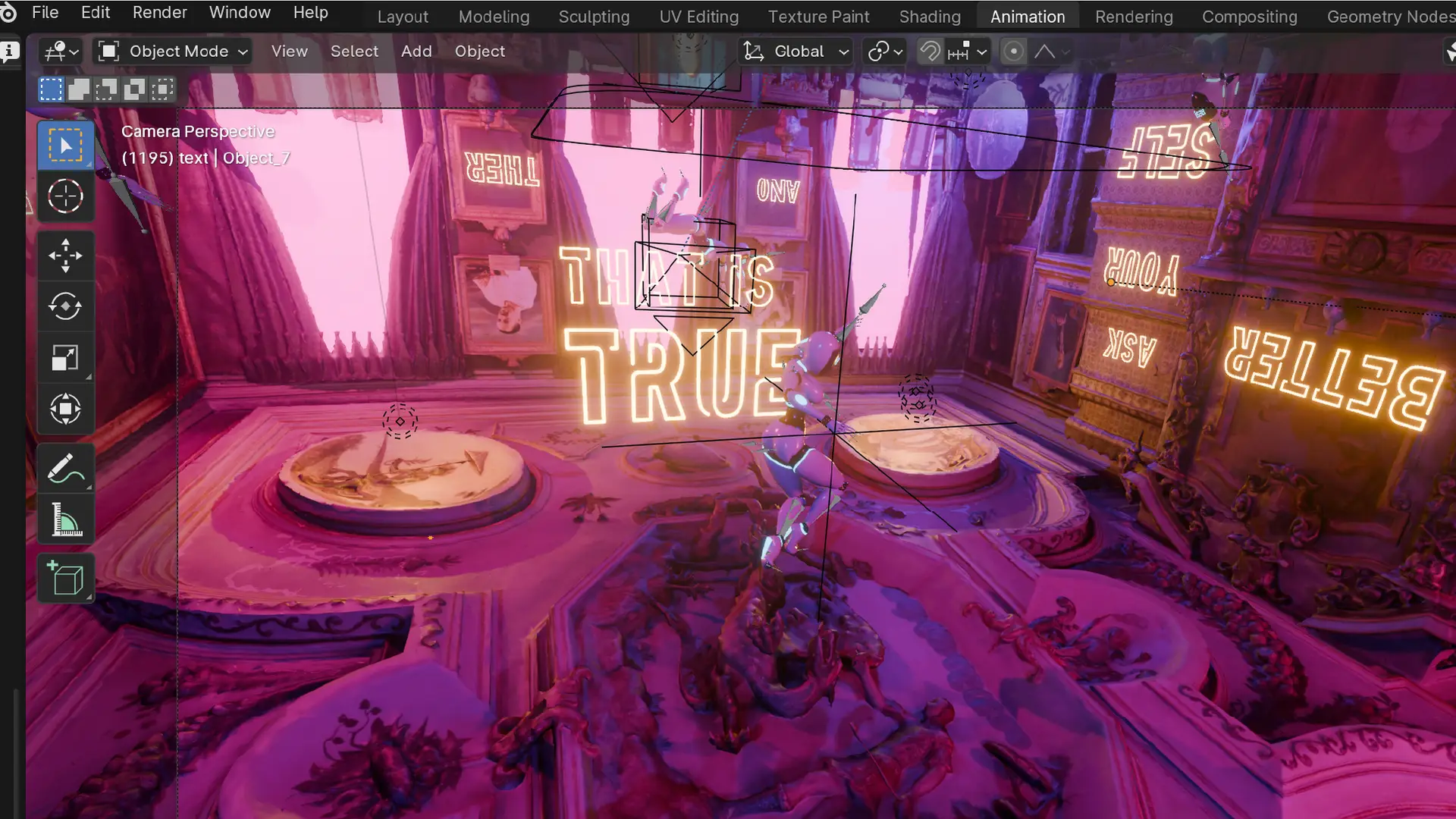Select the Select Box tool
The height and width of the screenshot is (819, 1456).
click(x=65, y=145)
